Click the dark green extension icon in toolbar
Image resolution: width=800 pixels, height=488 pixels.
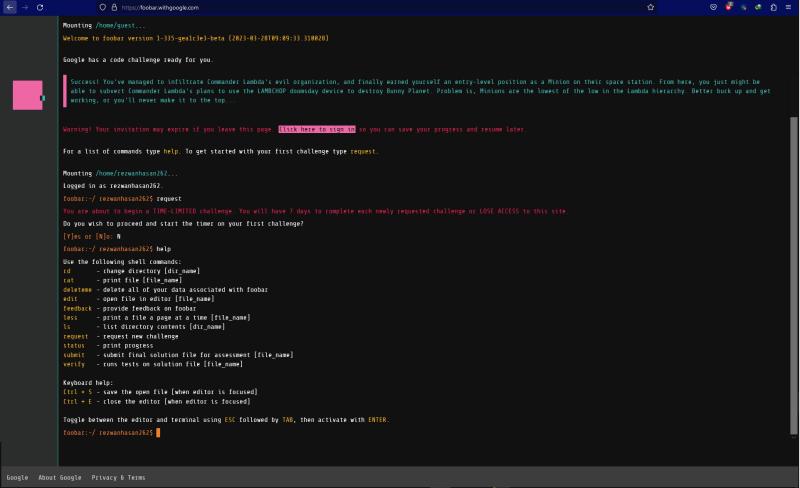744,7
